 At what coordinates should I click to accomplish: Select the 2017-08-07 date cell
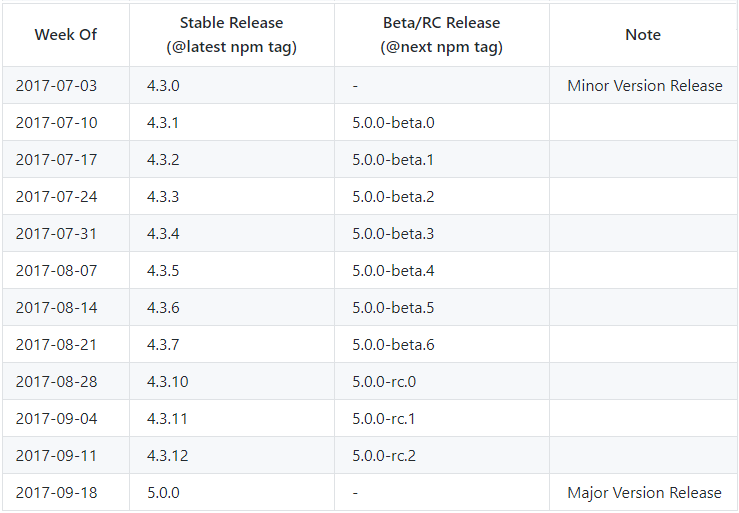(x=57, y=271)
